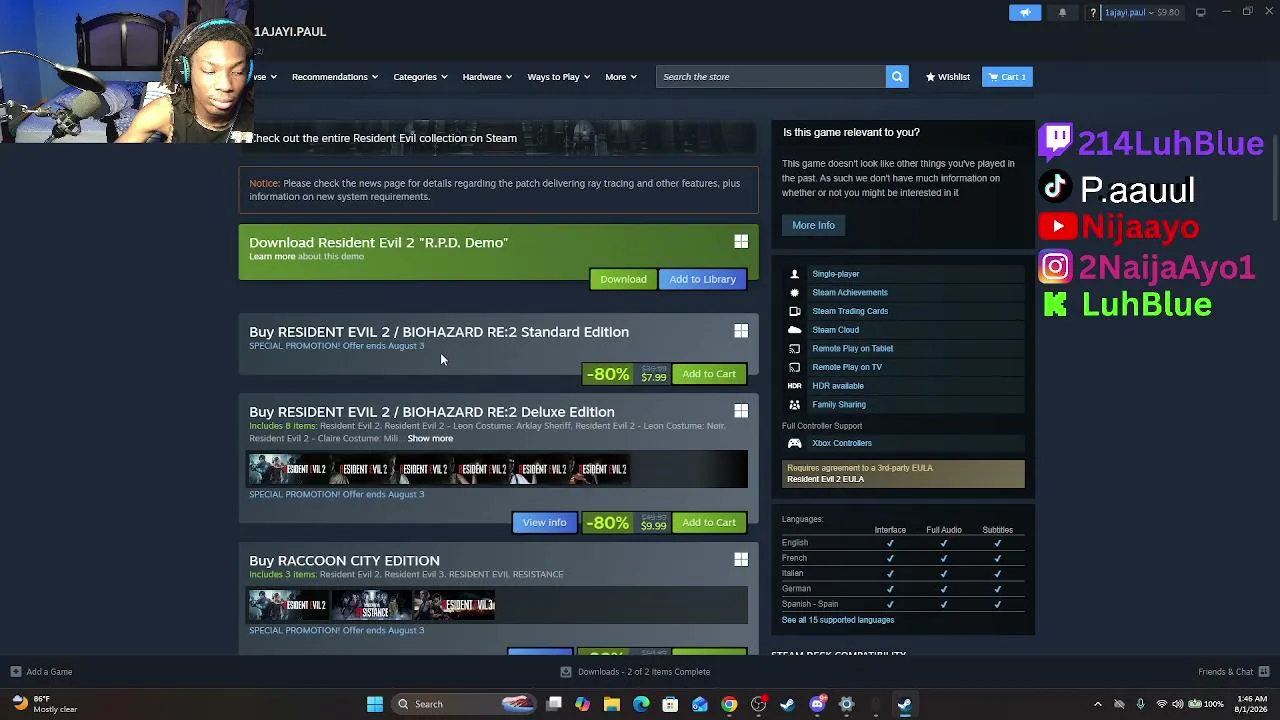This screenshot has width=1280, height=720.
Task: Add Standard Edition to cart
Action: [709, 374]
